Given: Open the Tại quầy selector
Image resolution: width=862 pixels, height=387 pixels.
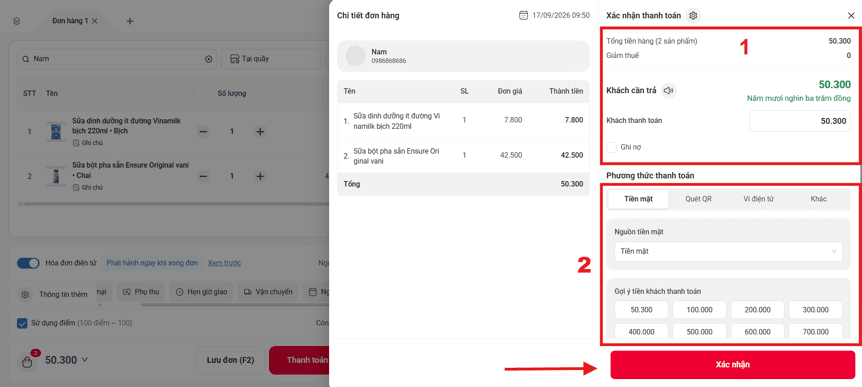Looking at the screenshot, I should click(x=271, y=59).
